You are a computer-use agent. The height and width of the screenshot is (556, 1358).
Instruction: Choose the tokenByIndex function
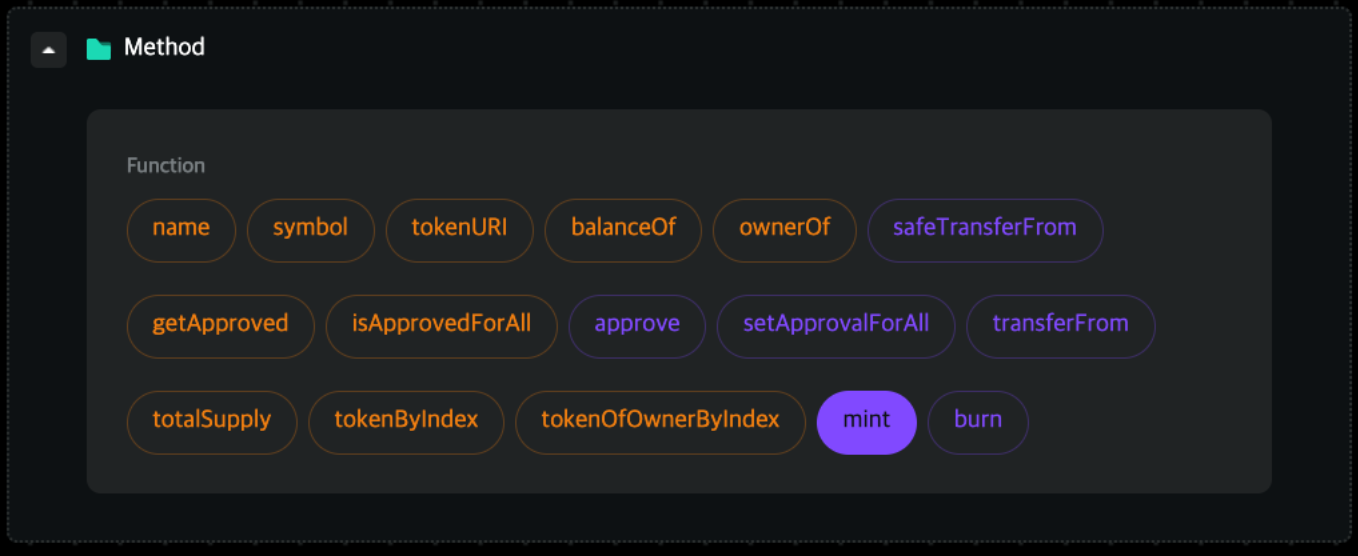pyautogui.click(x=406, y=420)
